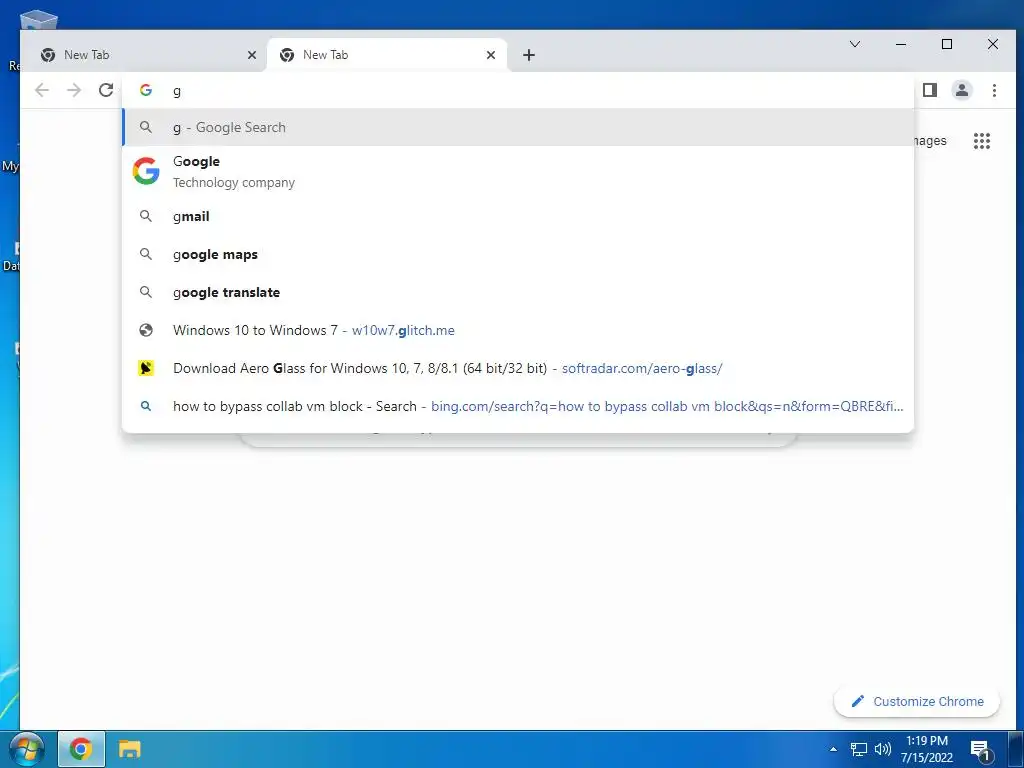1024x768 pixels.
Task: Open Chrome's three-dot menu
Action: pos(994,90)
